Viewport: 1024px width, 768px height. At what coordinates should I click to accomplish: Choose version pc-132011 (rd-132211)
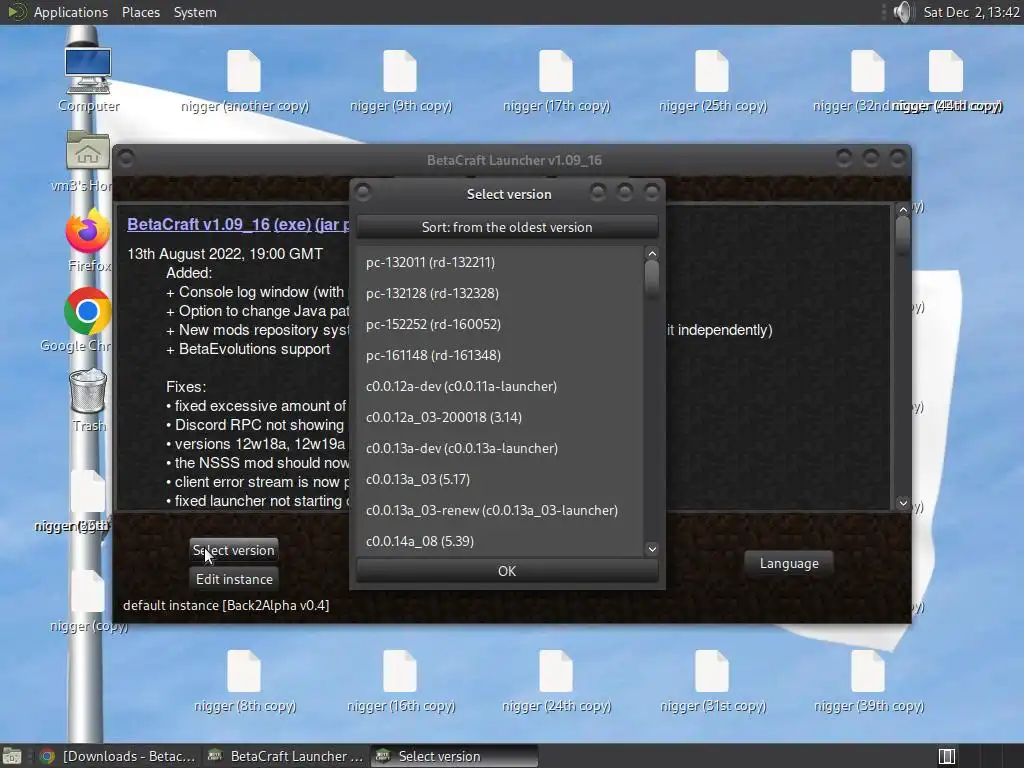(500, 263)
